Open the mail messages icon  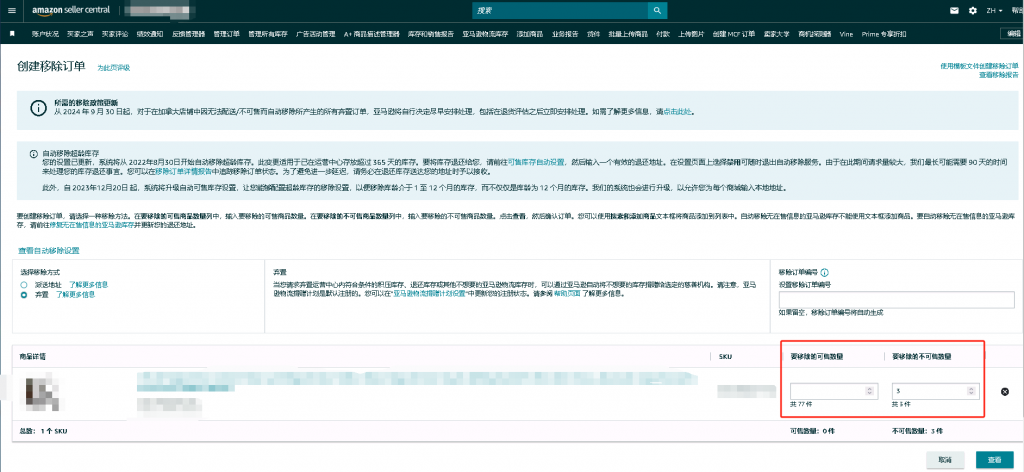[x=955, y=10]
